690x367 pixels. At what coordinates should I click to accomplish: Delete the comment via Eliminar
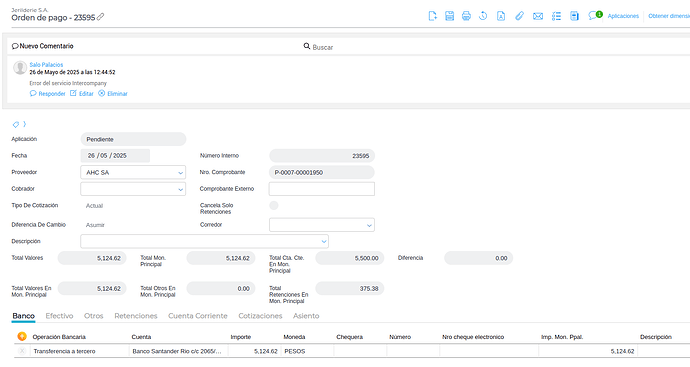coord(113,94)
